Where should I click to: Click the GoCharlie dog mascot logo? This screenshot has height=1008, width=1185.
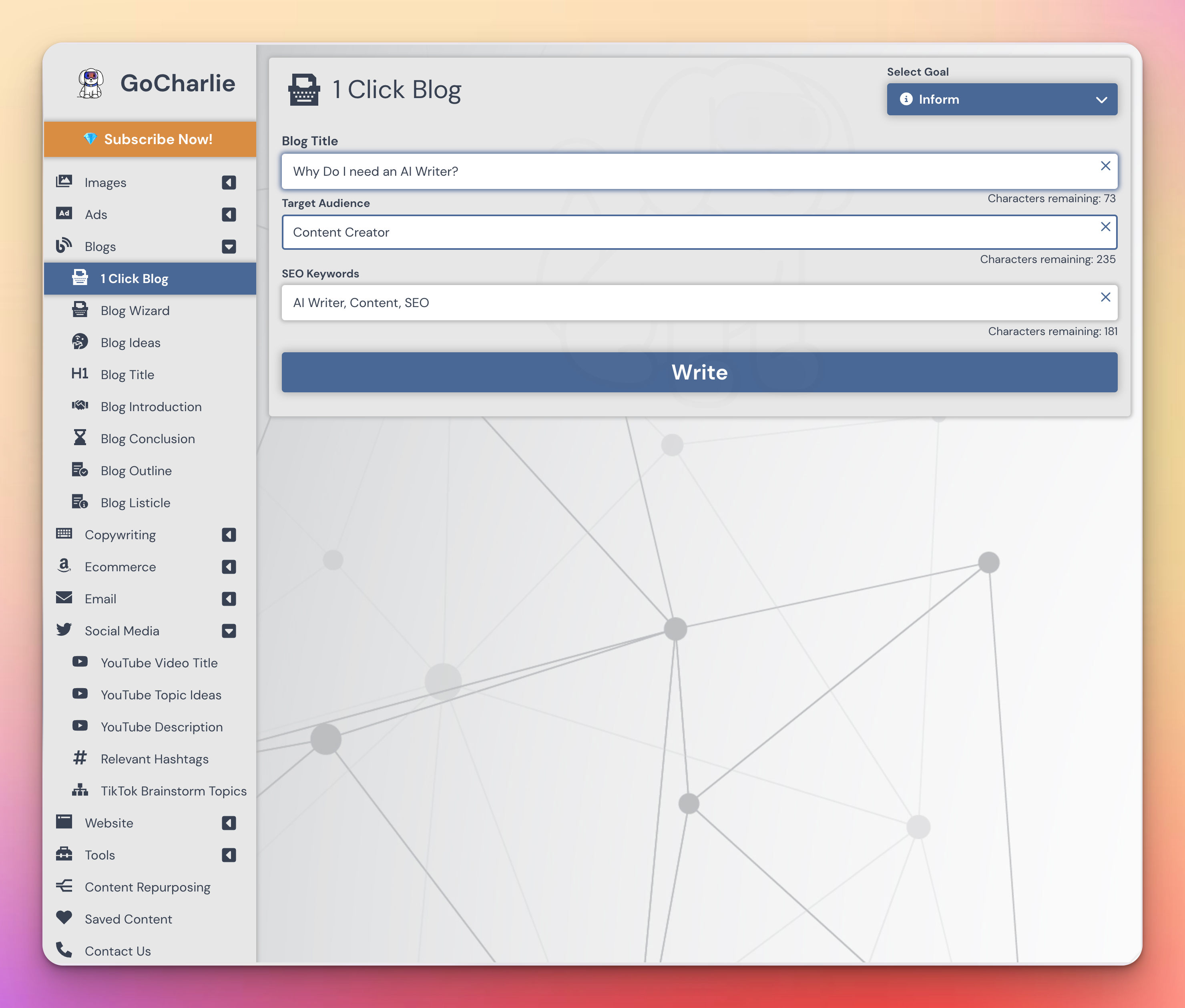tap(90, 83)
